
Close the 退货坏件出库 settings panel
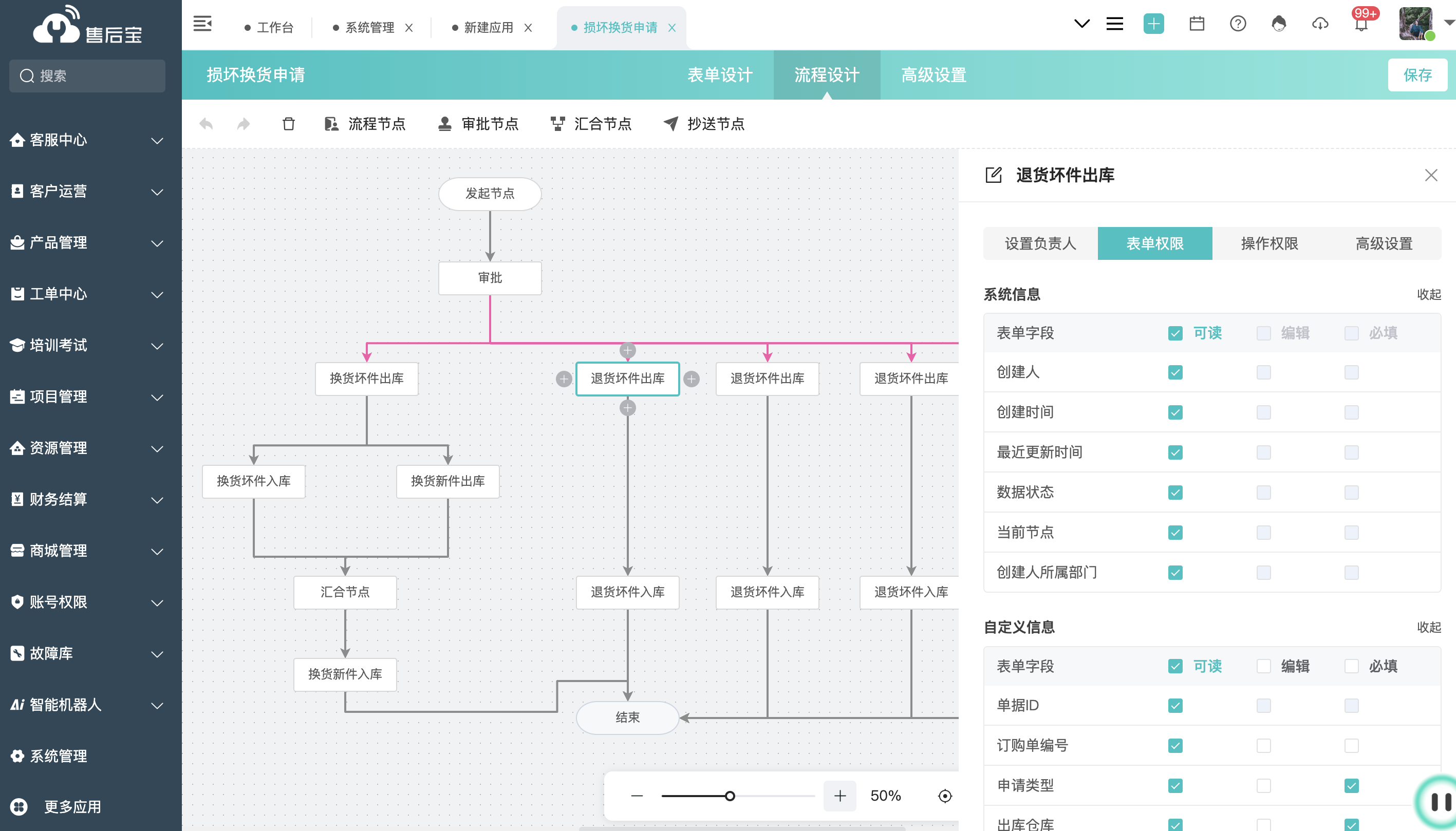click(x=1431, y=175)
